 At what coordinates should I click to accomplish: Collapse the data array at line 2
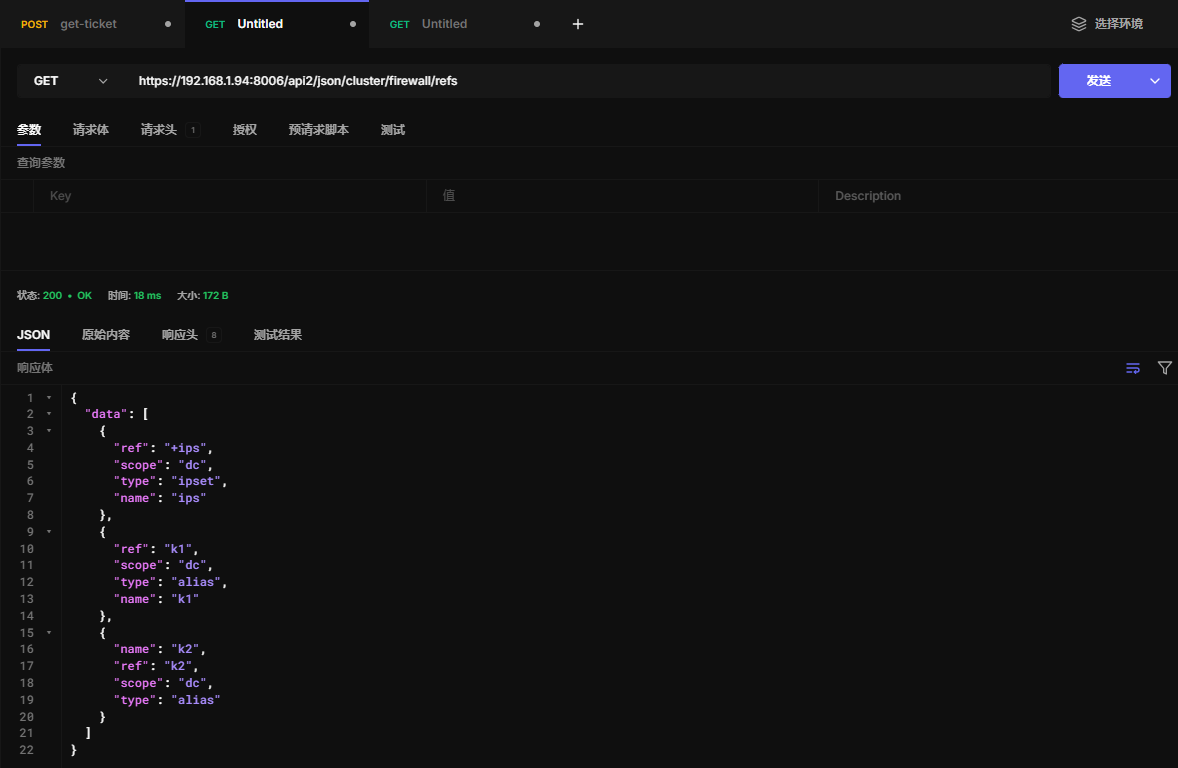[x=49, y=414]
